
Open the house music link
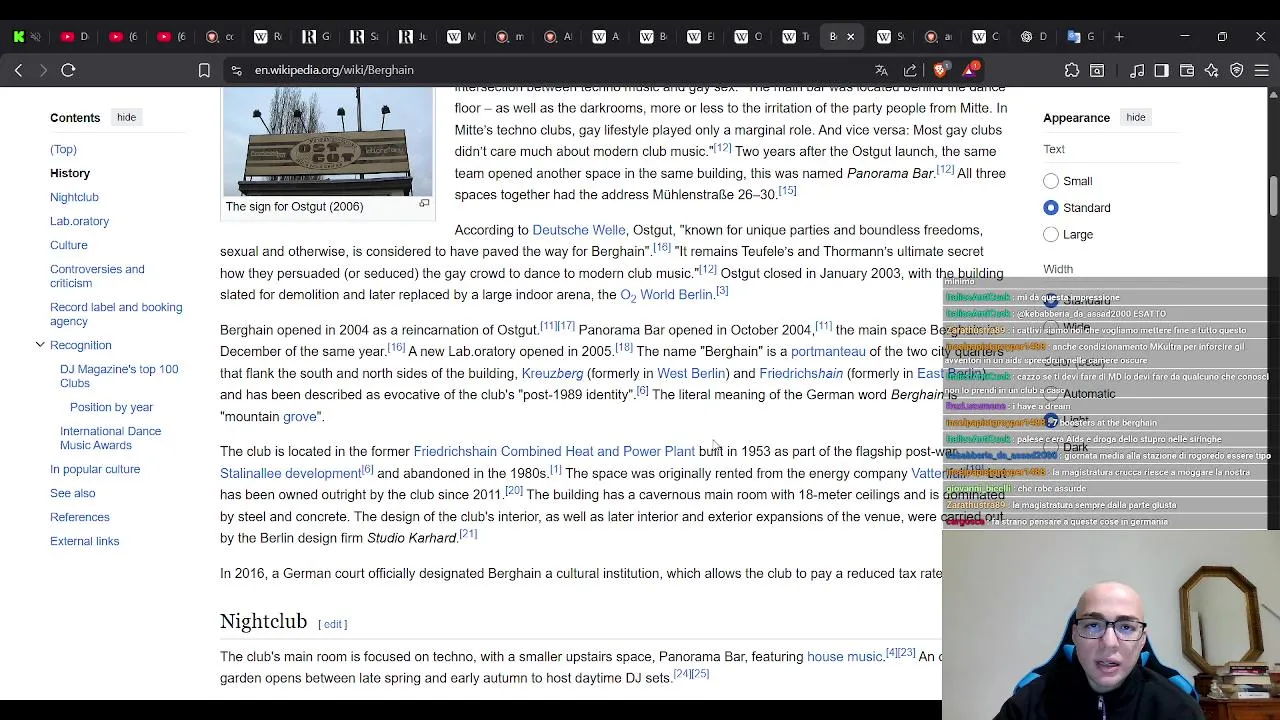click(844, 657)
